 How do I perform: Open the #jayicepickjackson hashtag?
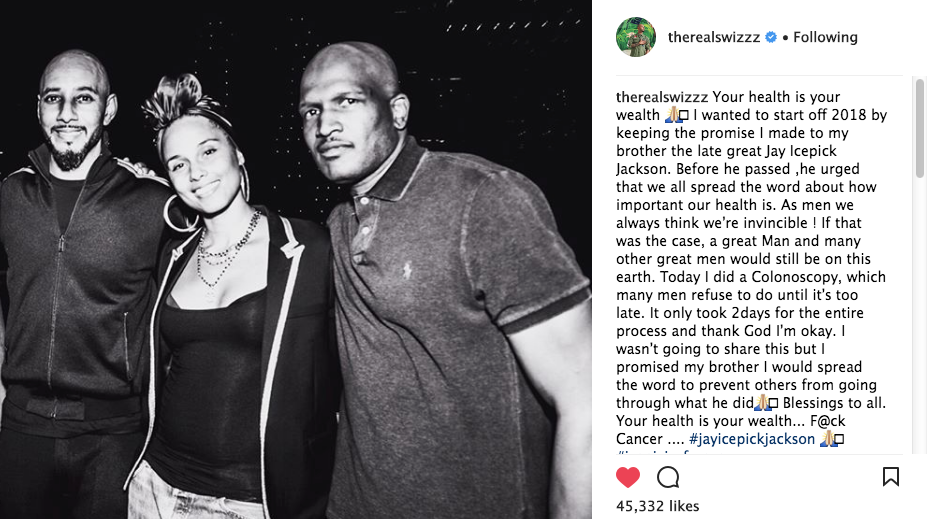(752, 439)
